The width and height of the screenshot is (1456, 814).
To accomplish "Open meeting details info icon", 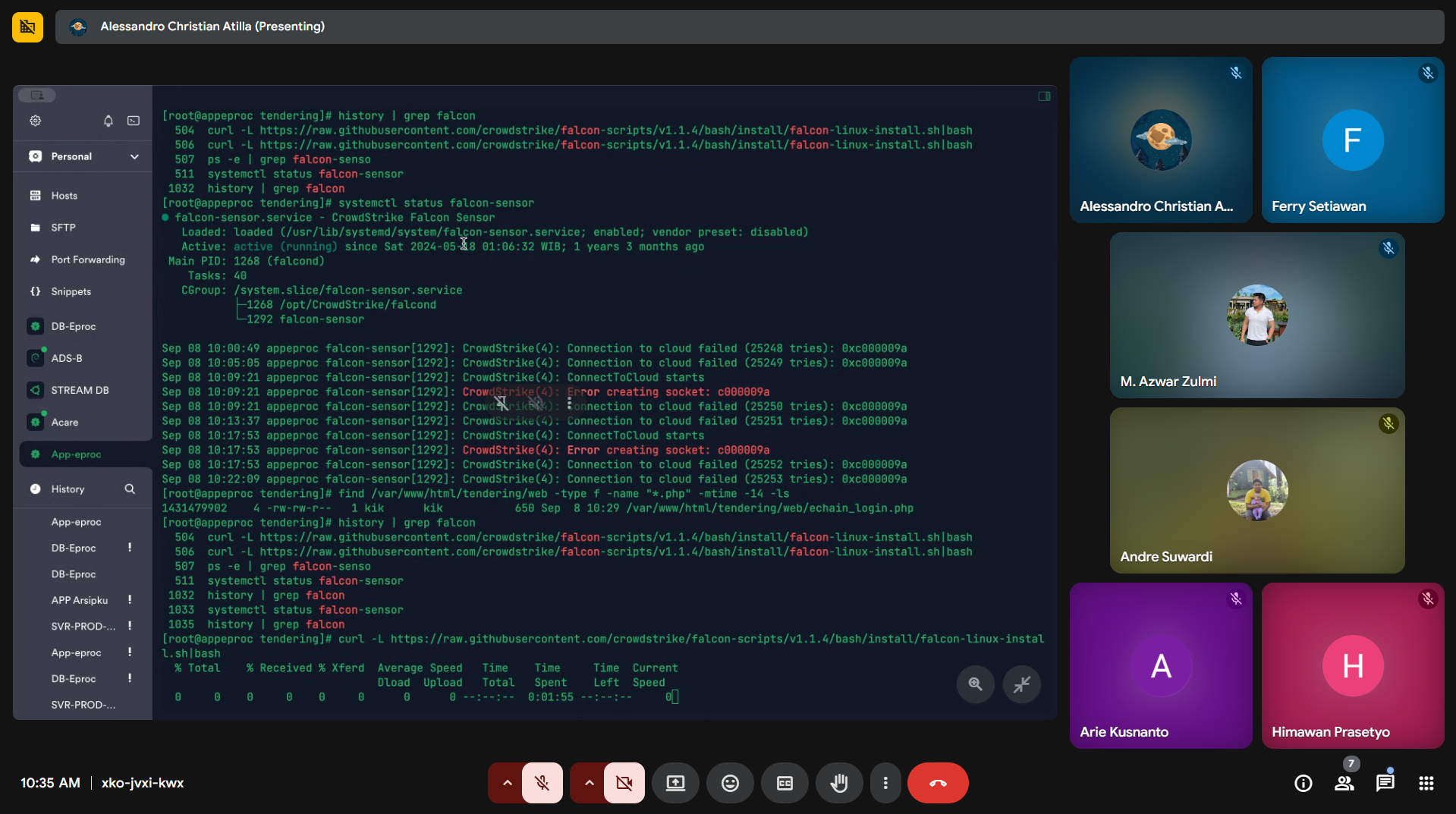I will pyautogui.click(x=1303, y=783).
